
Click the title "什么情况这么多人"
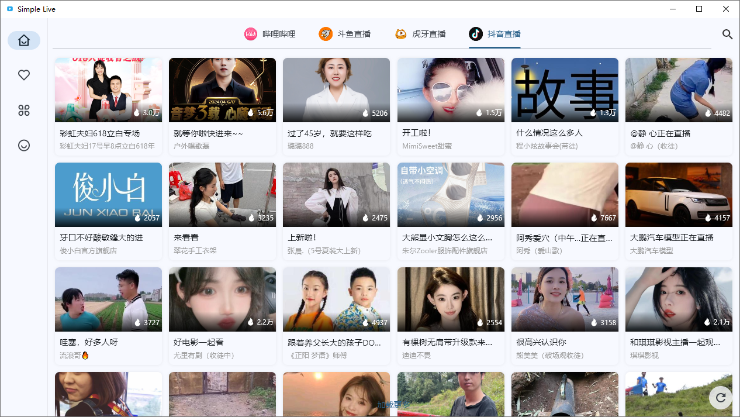point(549,133)
